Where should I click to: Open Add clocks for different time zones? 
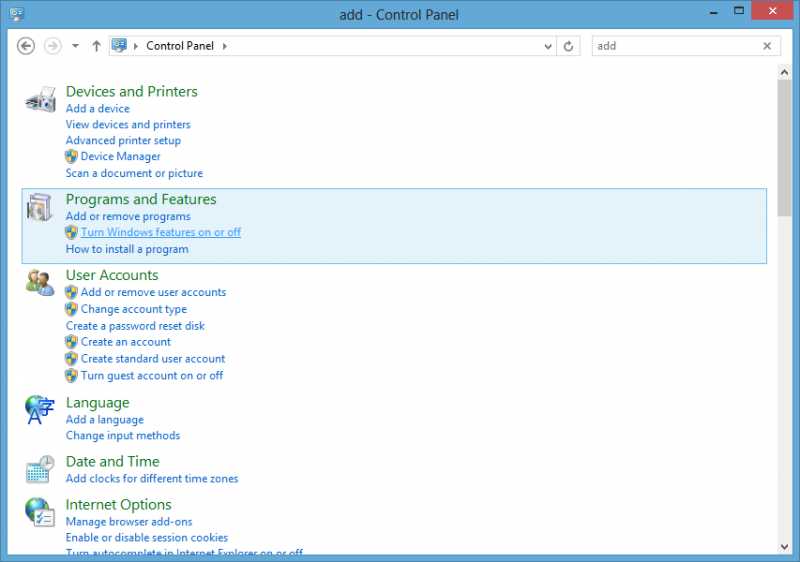pyautogui.click(x=152, y=479)
